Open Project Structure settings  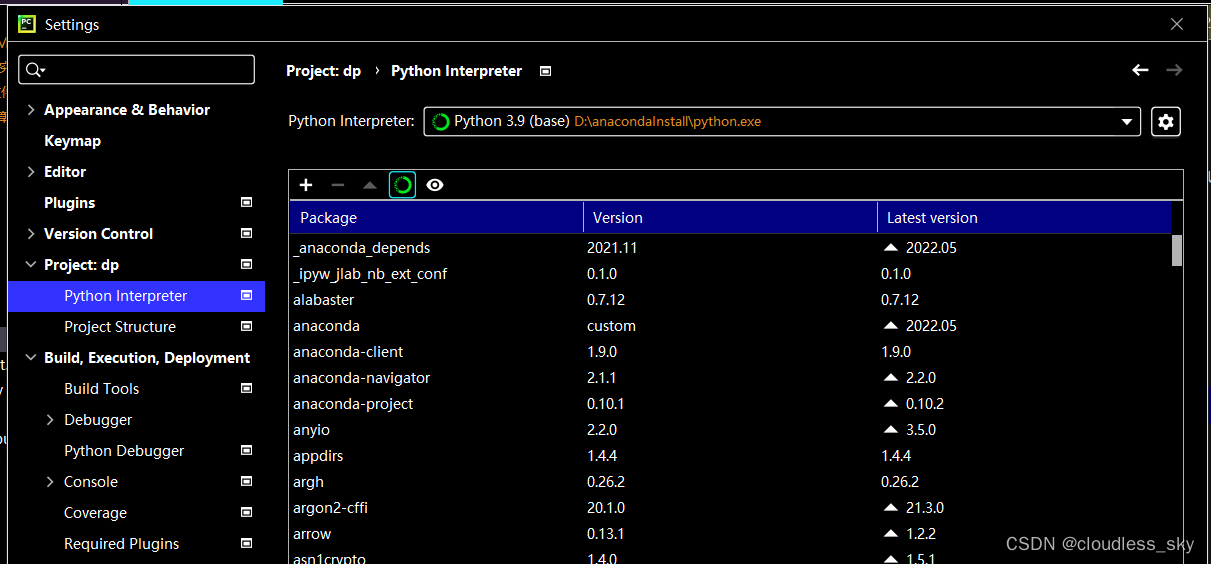[x=120, y=327]
